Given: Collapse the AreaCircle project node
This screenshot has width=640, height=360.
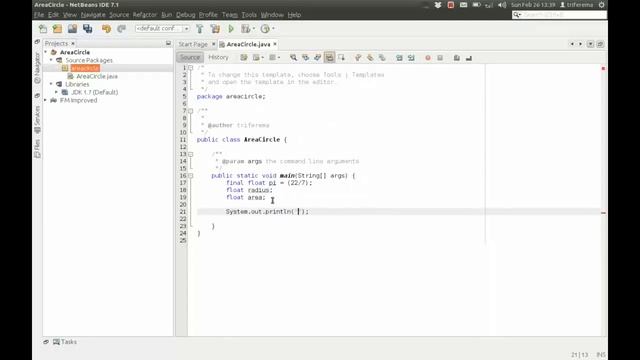Looking at the screenshot, I should (46, 52).
